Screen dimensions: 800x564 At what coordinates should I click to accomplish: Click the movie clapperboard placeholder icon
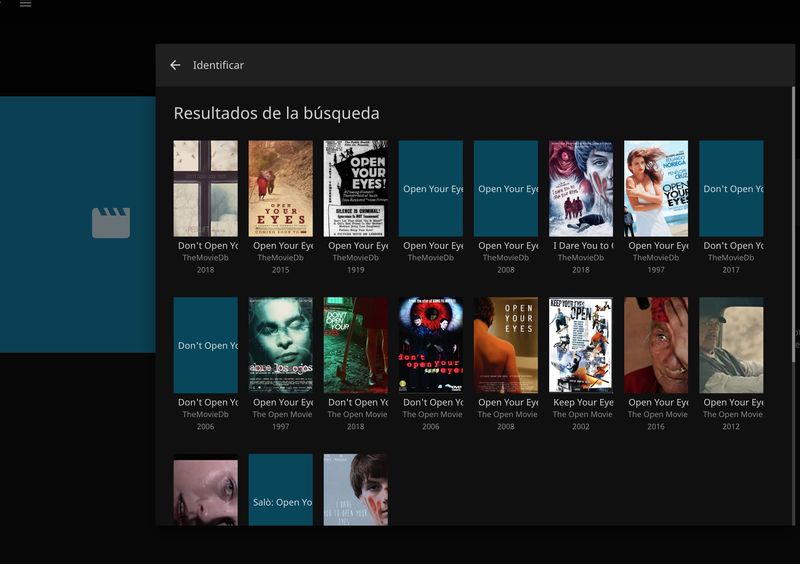point(111,223)
